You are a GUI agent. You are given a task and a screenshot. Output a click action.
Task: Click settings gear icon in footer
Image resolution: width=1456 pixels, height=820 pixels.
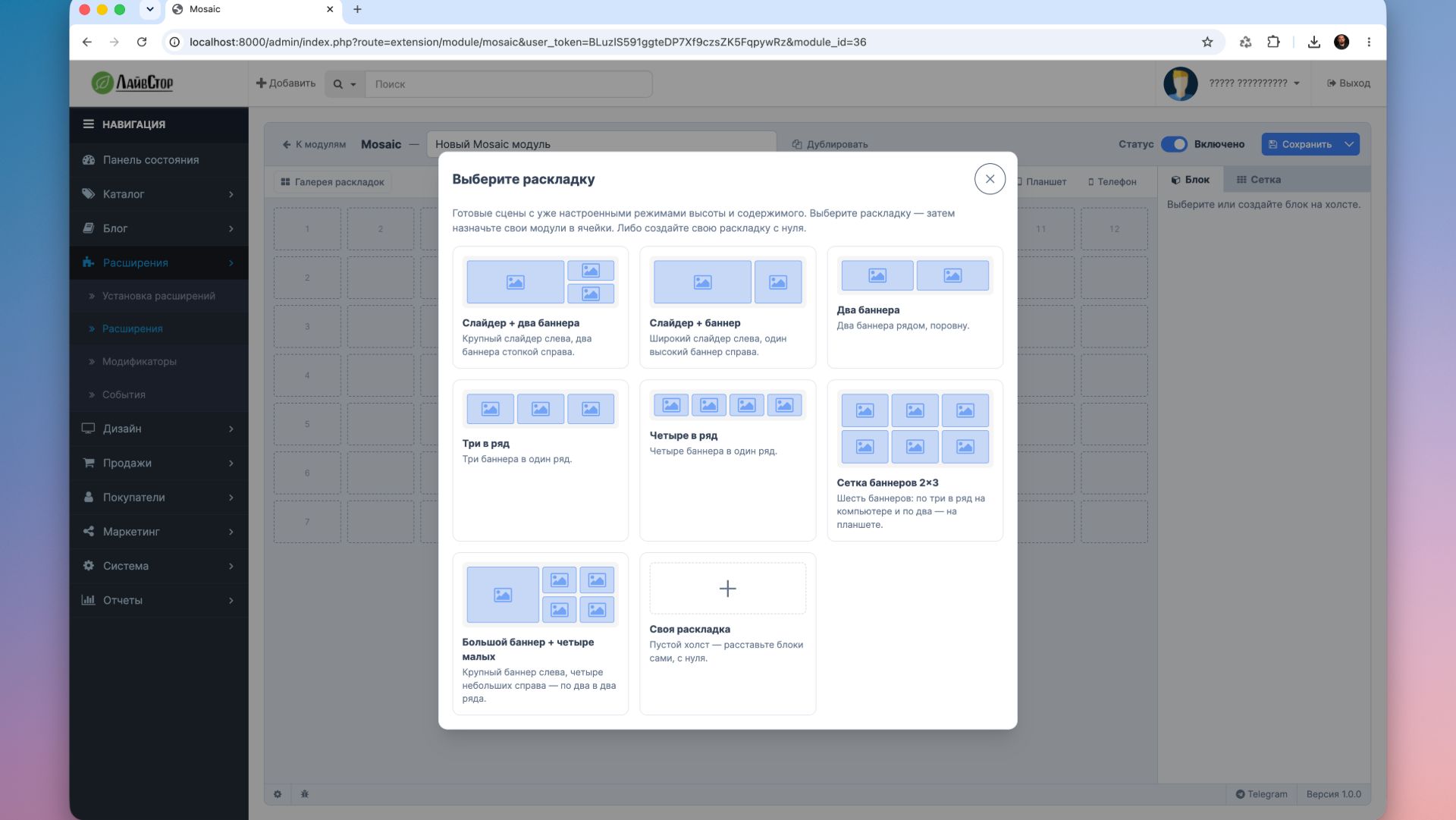(x=278, y=794)
